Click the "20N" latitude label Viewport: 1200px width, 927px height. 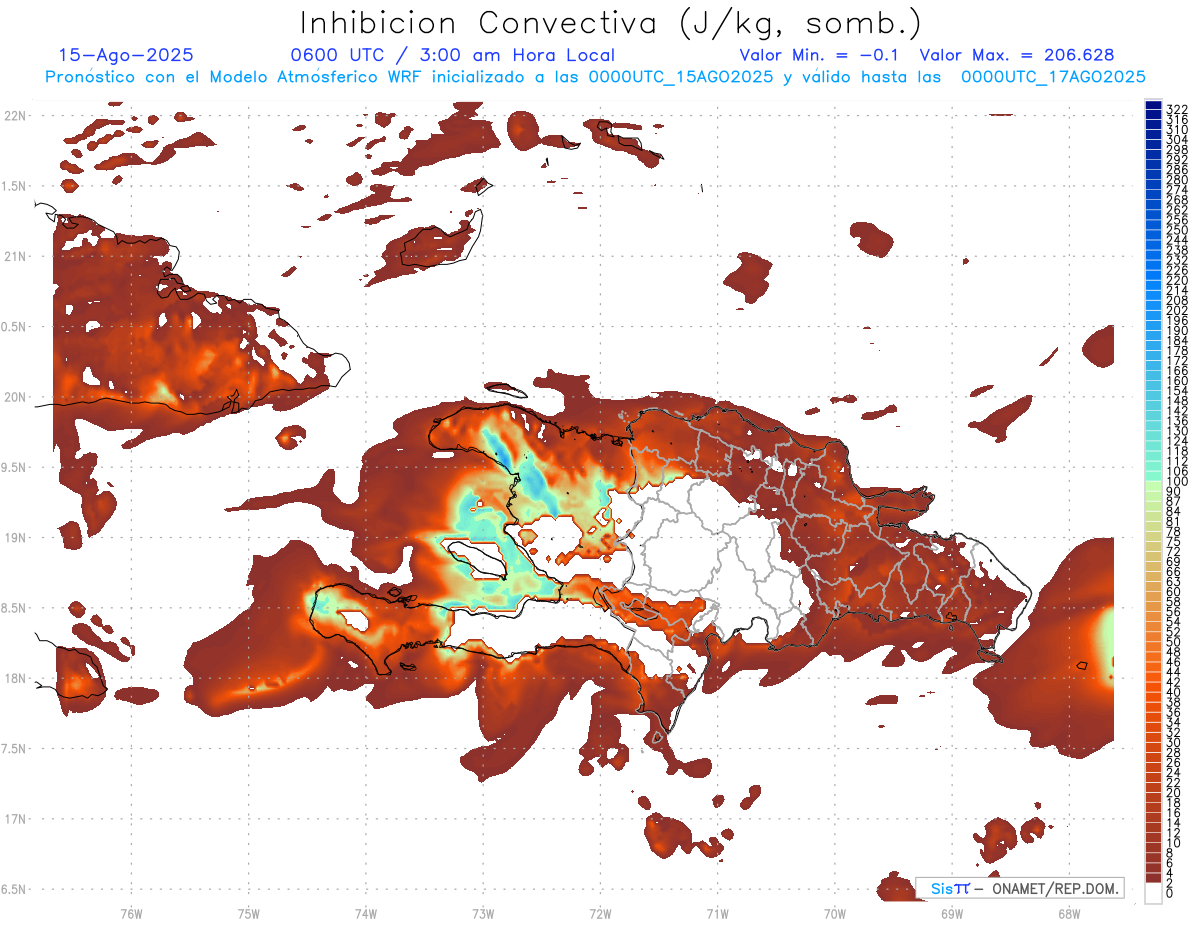coord(16,397)
